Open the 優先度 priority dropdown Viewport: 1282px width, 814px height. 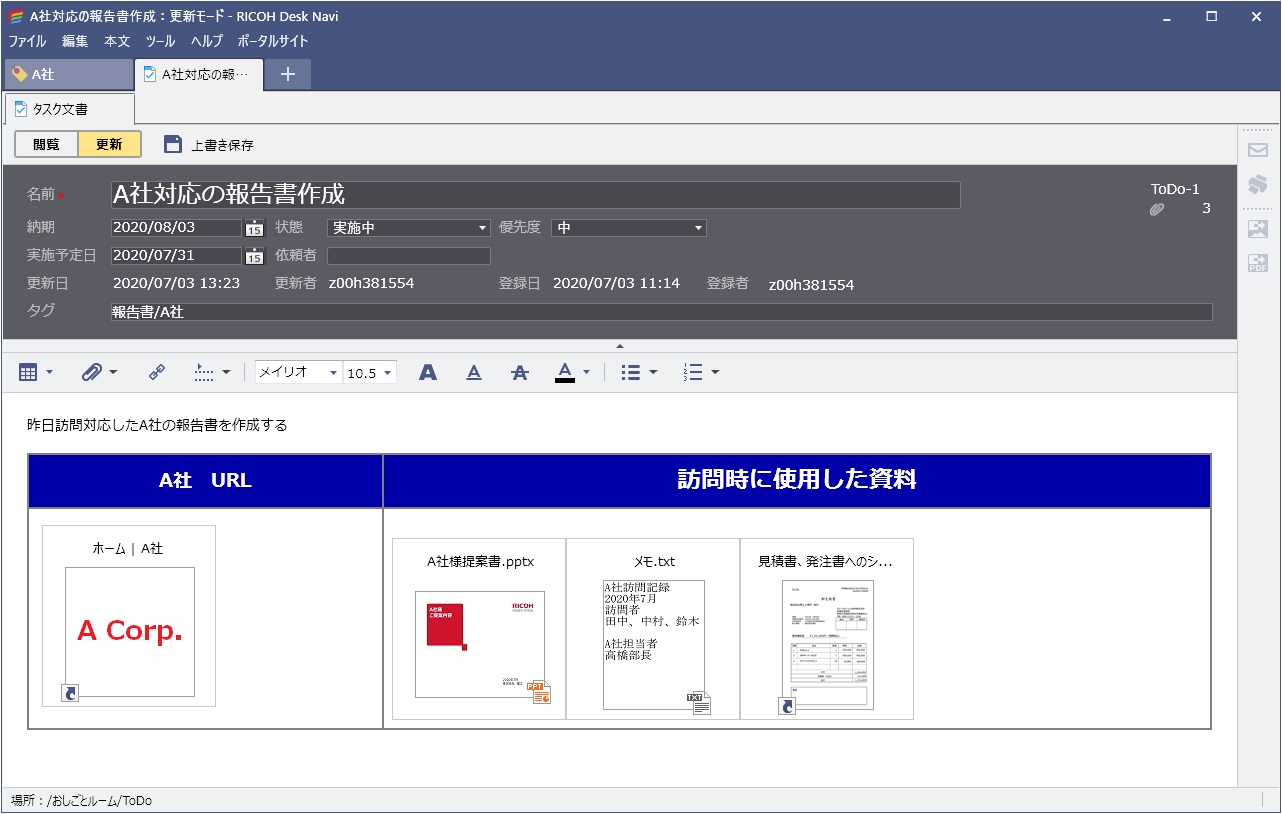tap(697, 227)
